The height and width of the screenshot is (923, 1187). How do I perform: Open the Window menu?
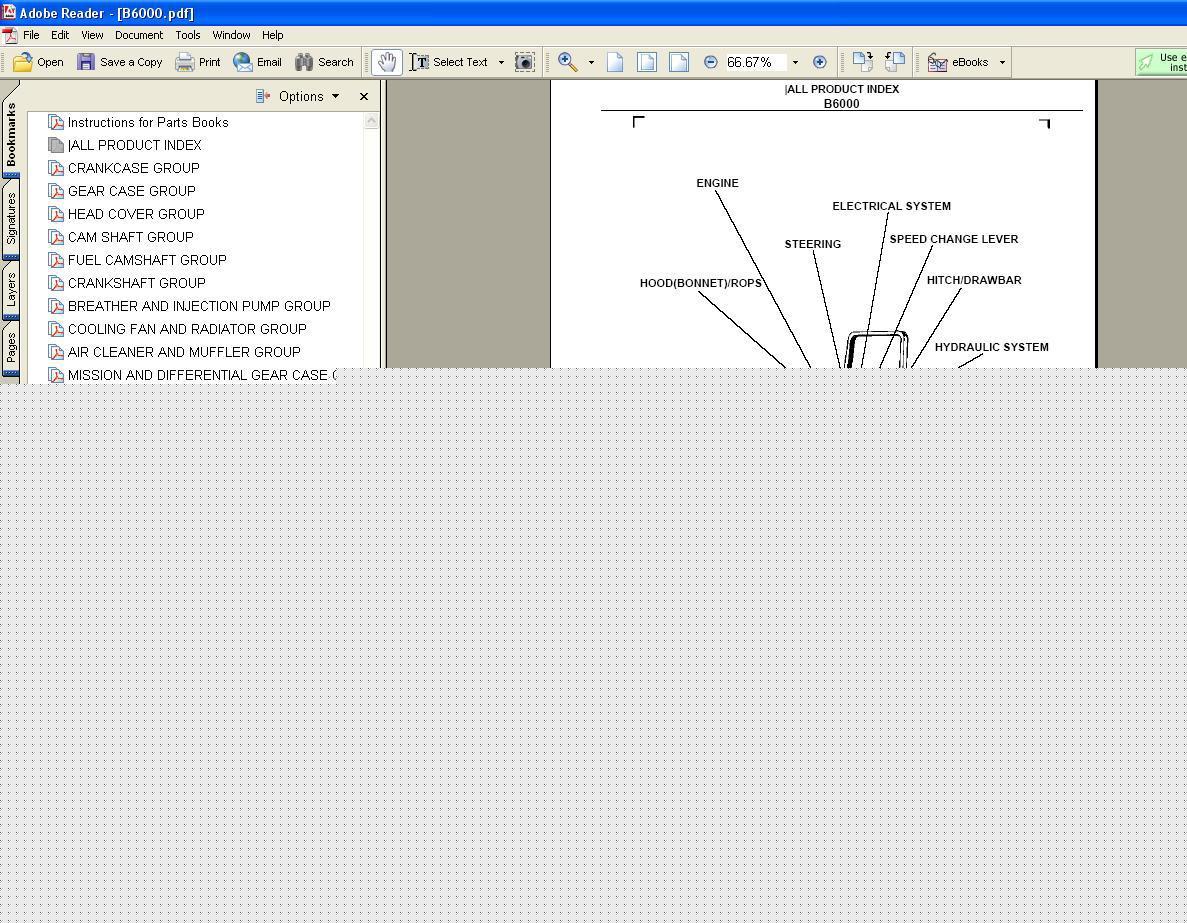[x=231, y=36]
